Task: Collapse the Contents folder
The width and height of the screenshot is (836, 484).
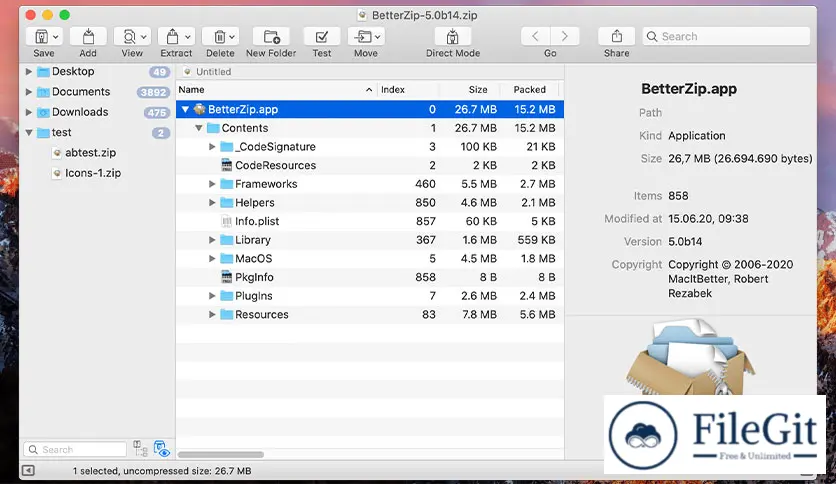Action: 198,128
